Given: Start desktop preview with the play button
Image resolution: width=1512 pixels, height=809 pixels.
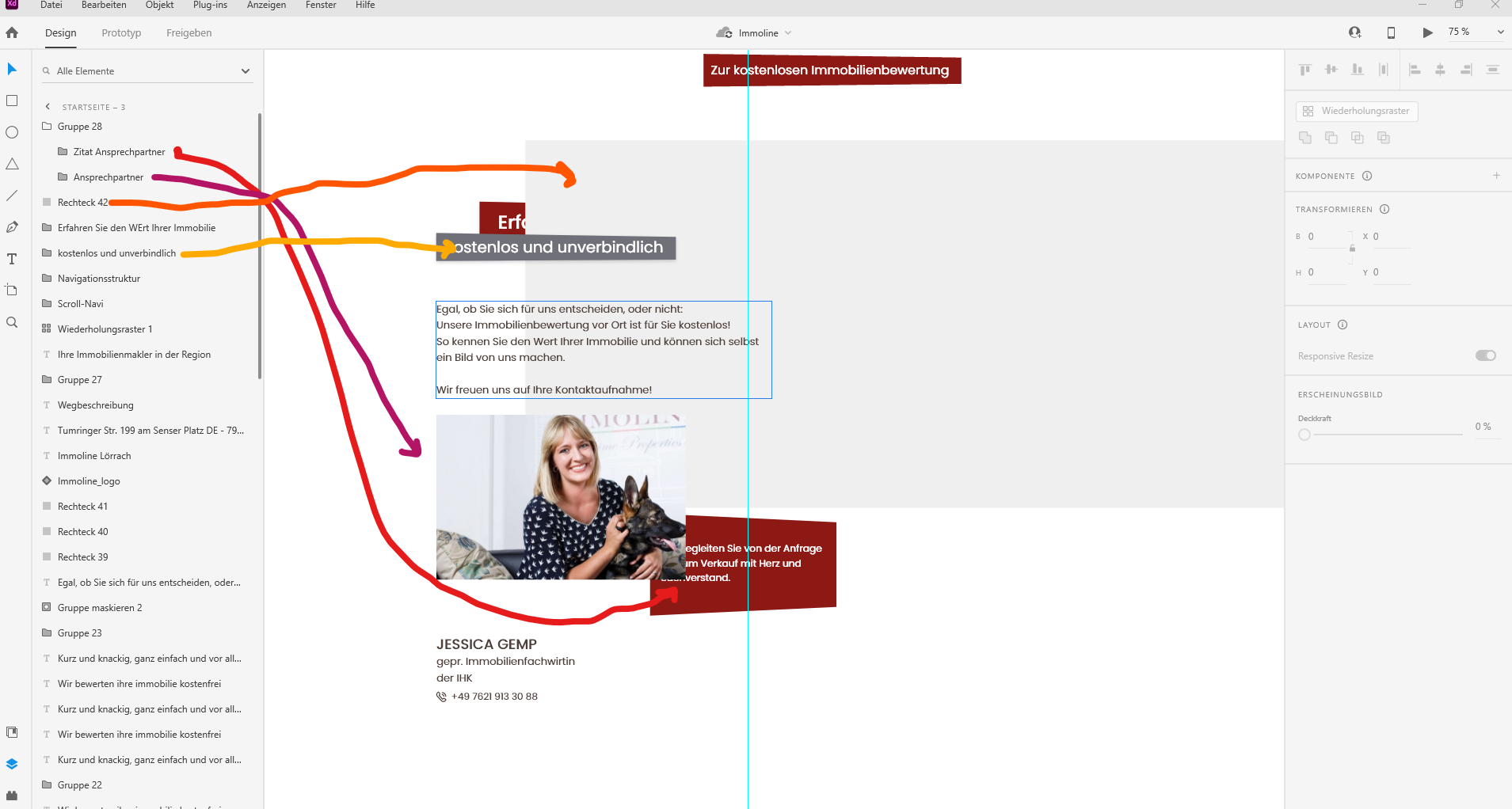Looking at the screenshot, I should (1426, 32).
